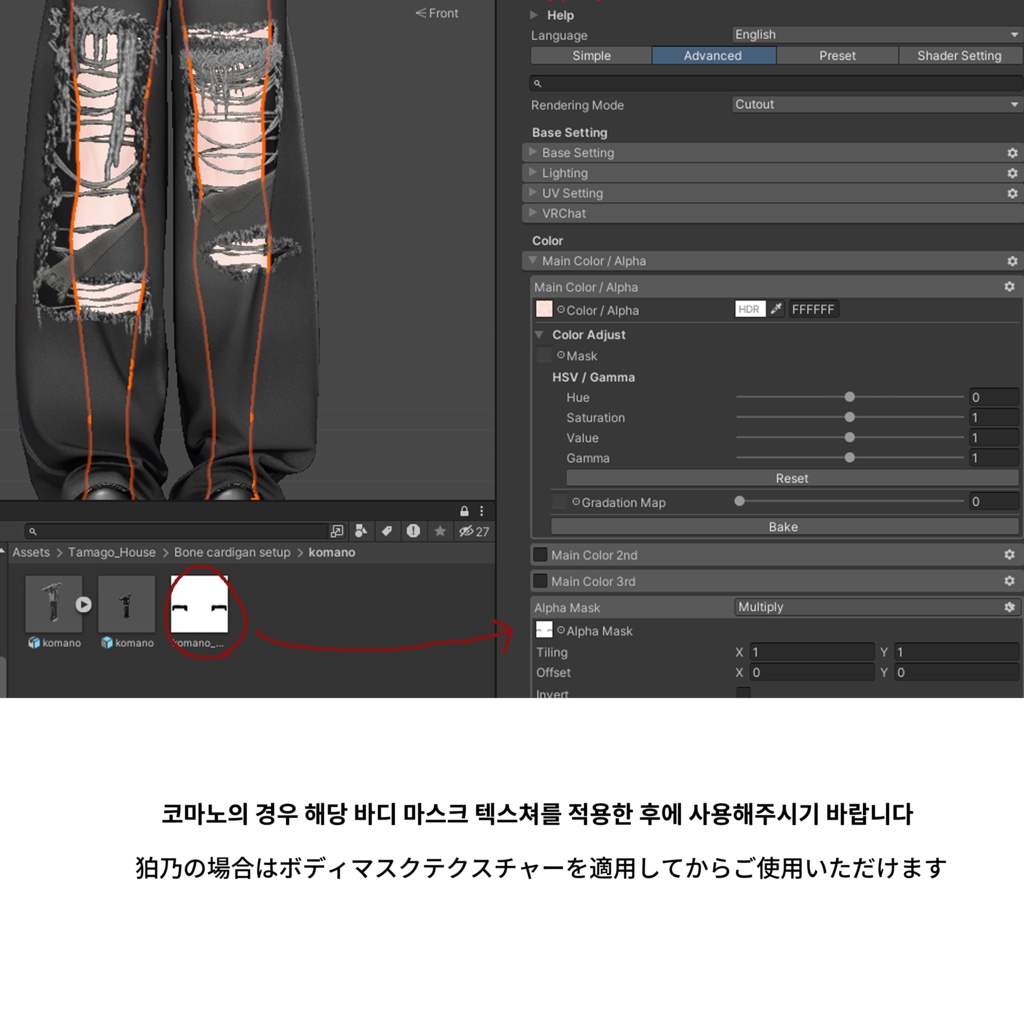Click the shader property search field
Screen dimensions: 1024x1024
coord(776,84)
